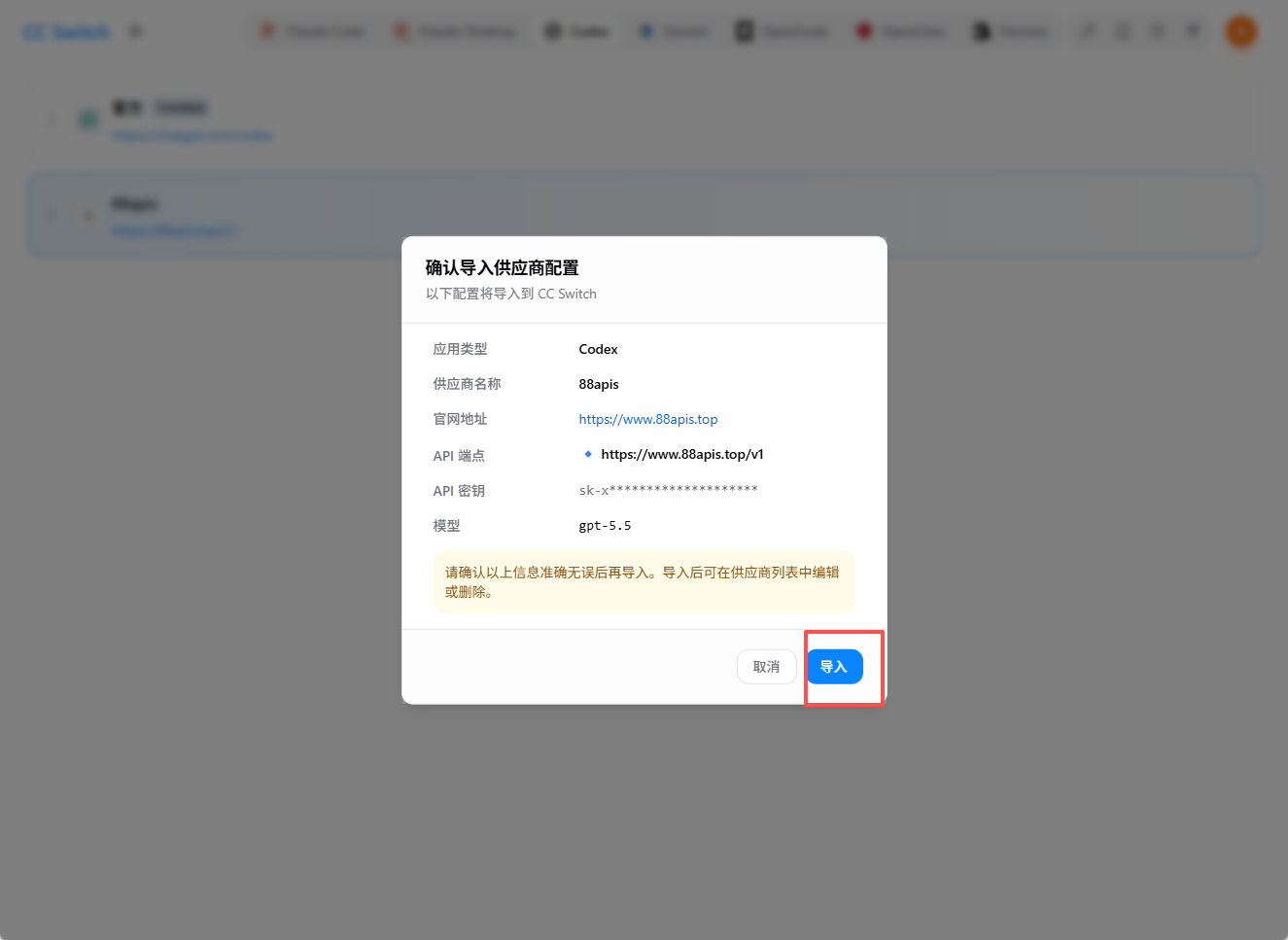This screenshot has height=940, width=1288.
Task: Click the CC Switch title in background window
Action: tap(66, 32)
